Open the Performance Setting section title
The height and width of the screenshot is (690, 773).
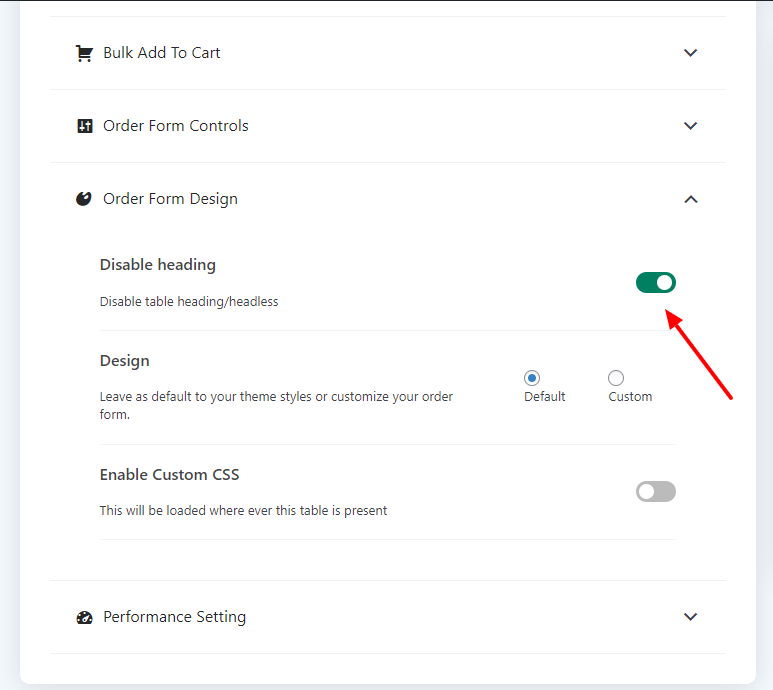click(x=174, y=617)
